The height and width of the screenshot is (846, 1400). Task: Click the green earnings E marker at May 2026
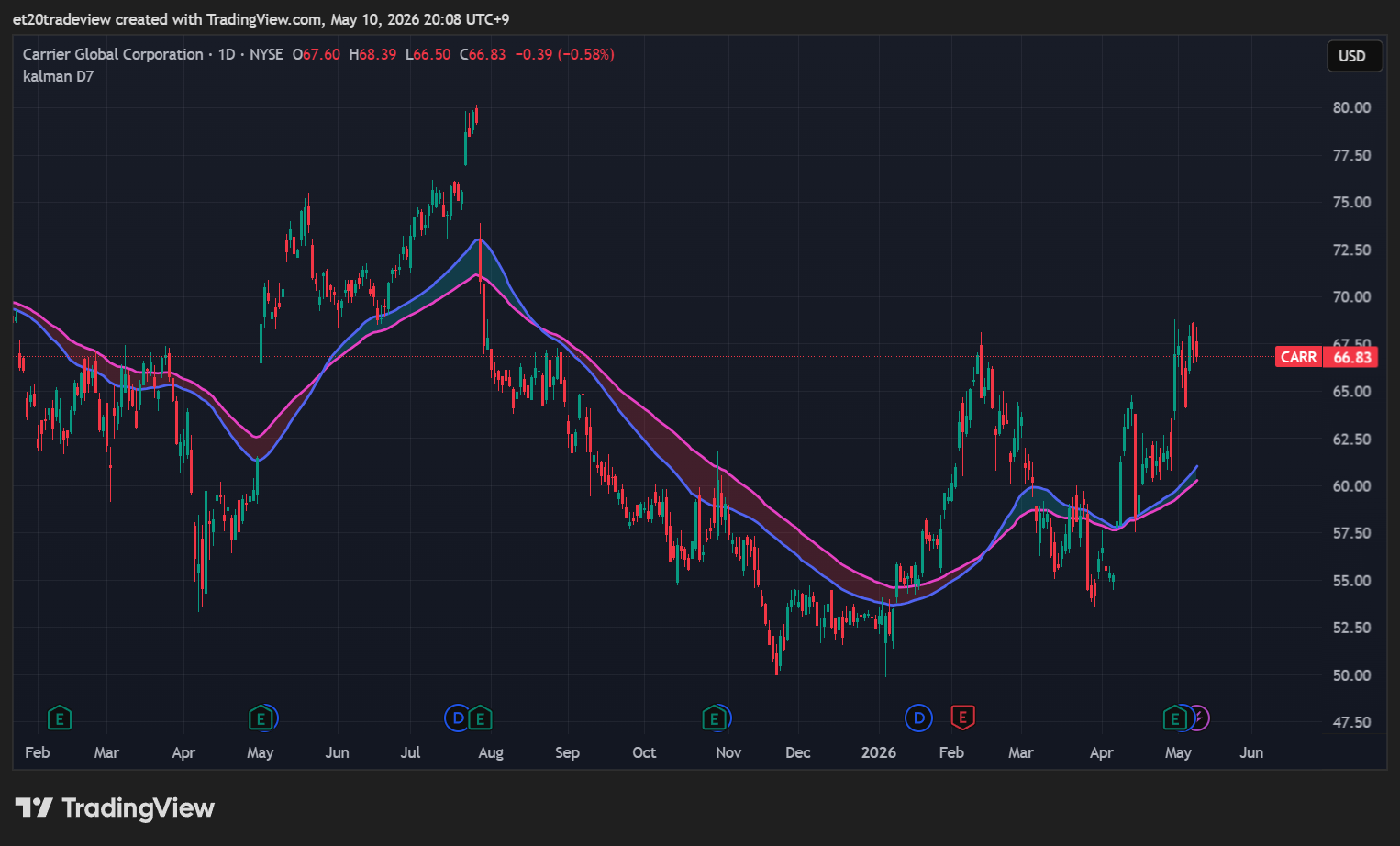pyautogui.click(x=1174, y=718)
